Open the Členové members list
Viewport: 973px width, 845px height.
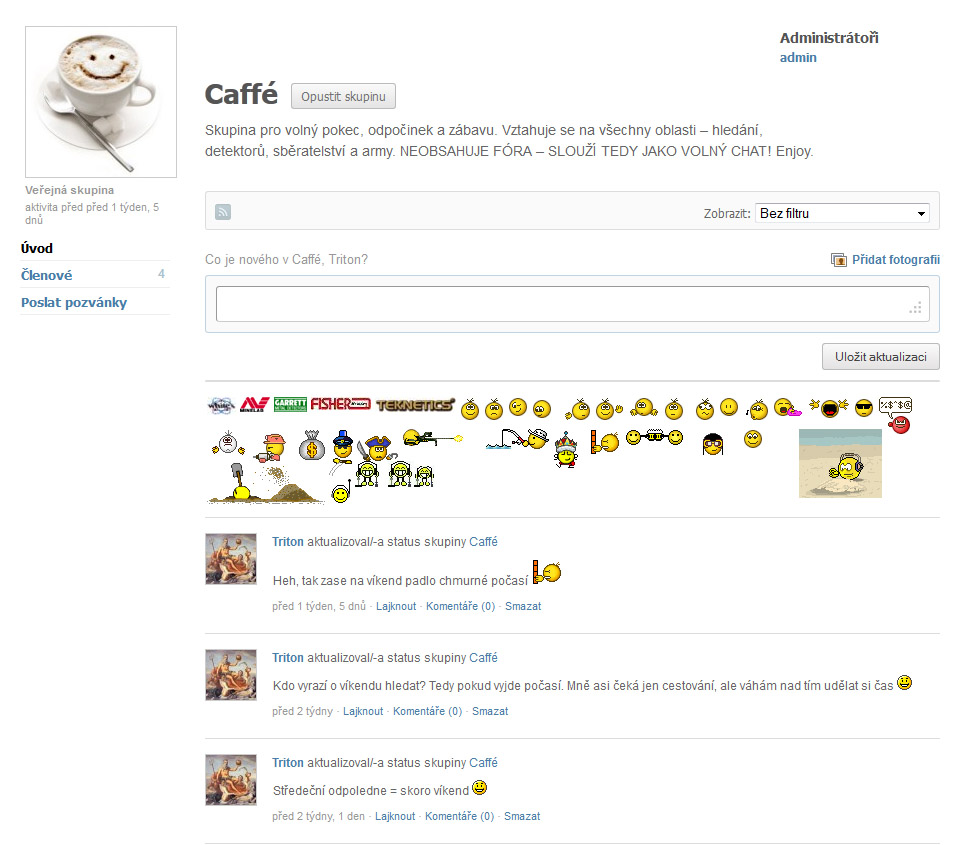tap(47, 275)
